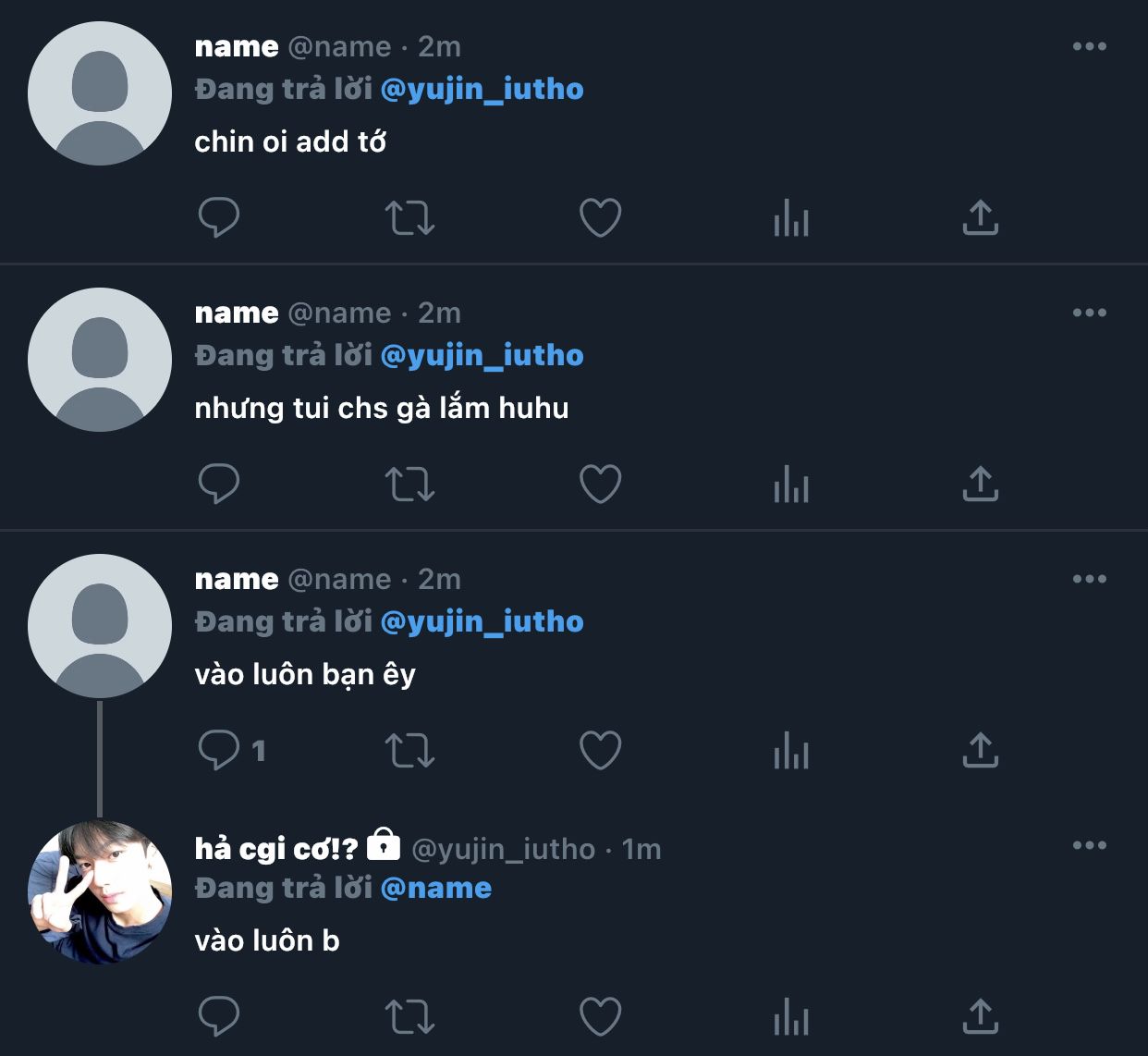Like the "nhưng tui chs gà lắm huhu" tweet
1148x1056 pixels.
[600, 485]
